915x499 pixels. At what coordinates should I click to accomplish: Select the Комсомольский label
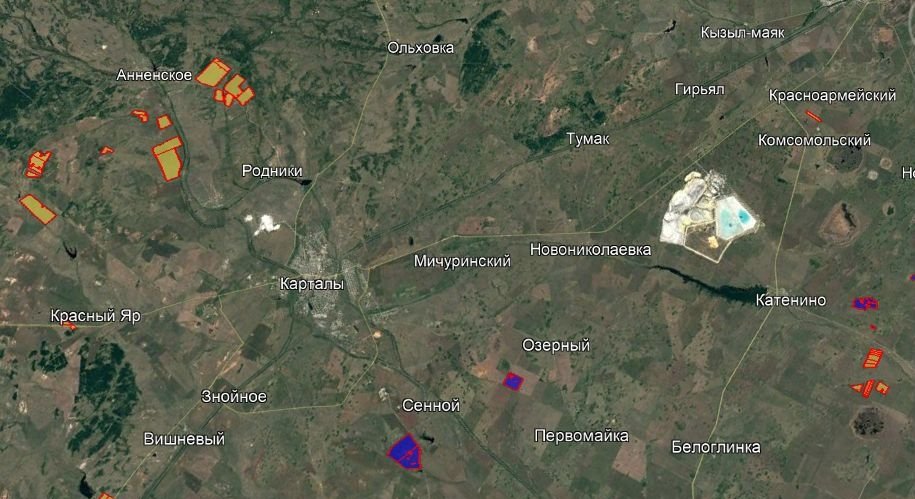[x=814, y=140]
